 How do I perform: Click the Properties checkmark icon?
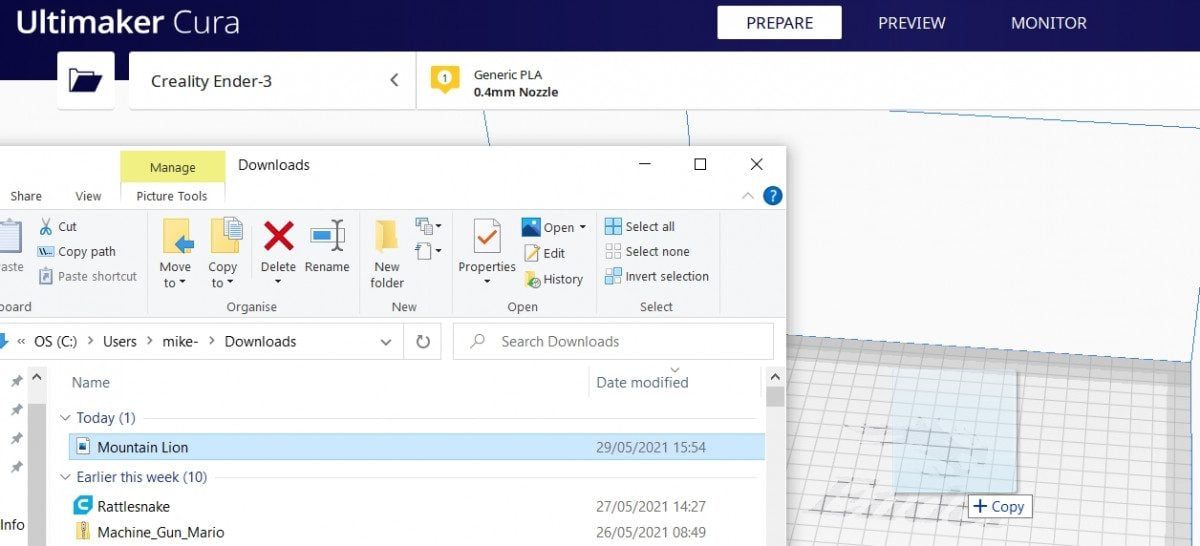coord(487,237)
